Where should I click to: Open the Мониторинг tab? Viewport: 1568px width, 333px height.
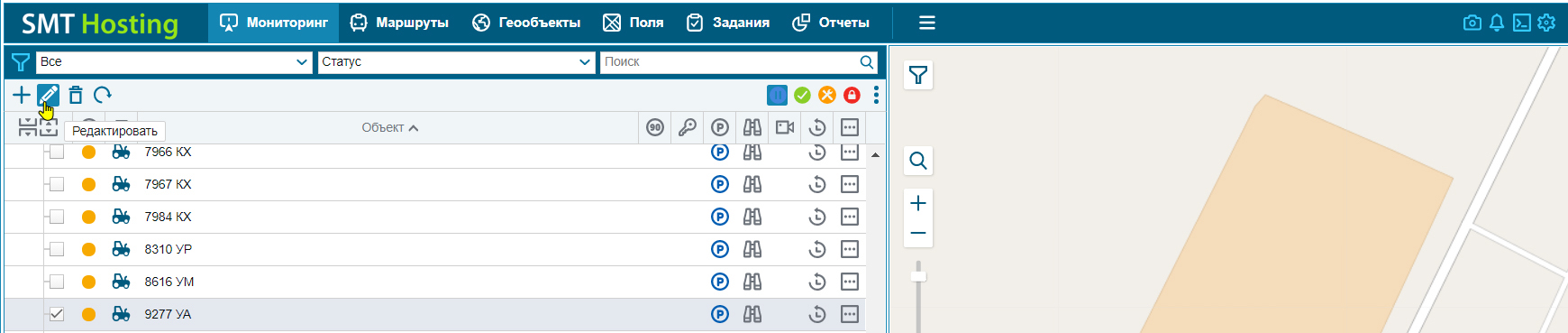pos(274,23)
